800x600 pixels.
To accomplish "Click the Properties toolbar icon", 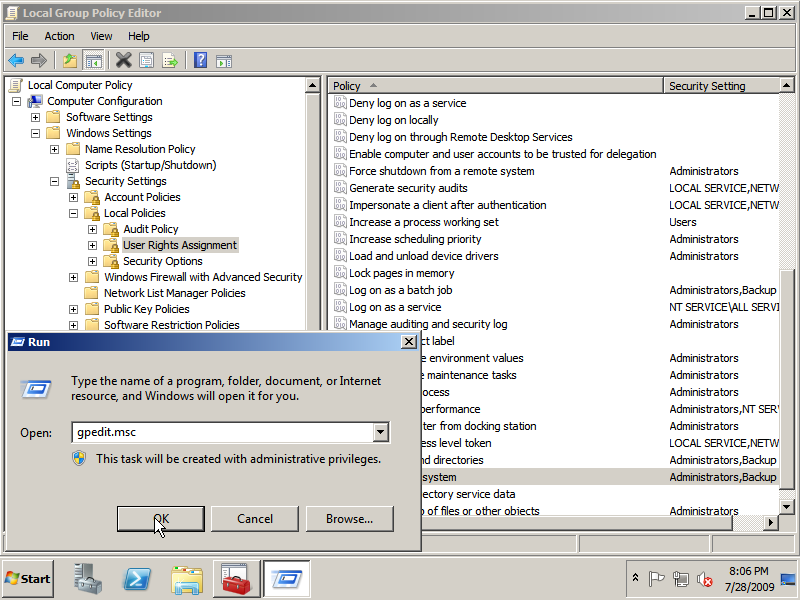I will (x=146, y=61).
